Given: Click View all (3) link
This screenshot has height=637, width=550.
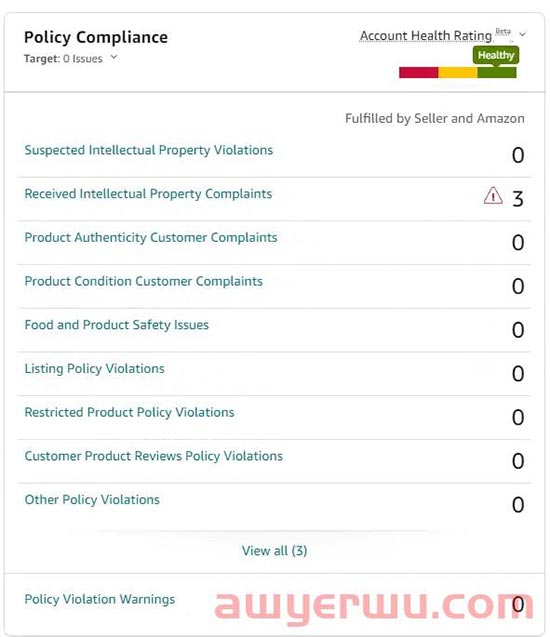Looking at the screenshot, I should [275, 551].
